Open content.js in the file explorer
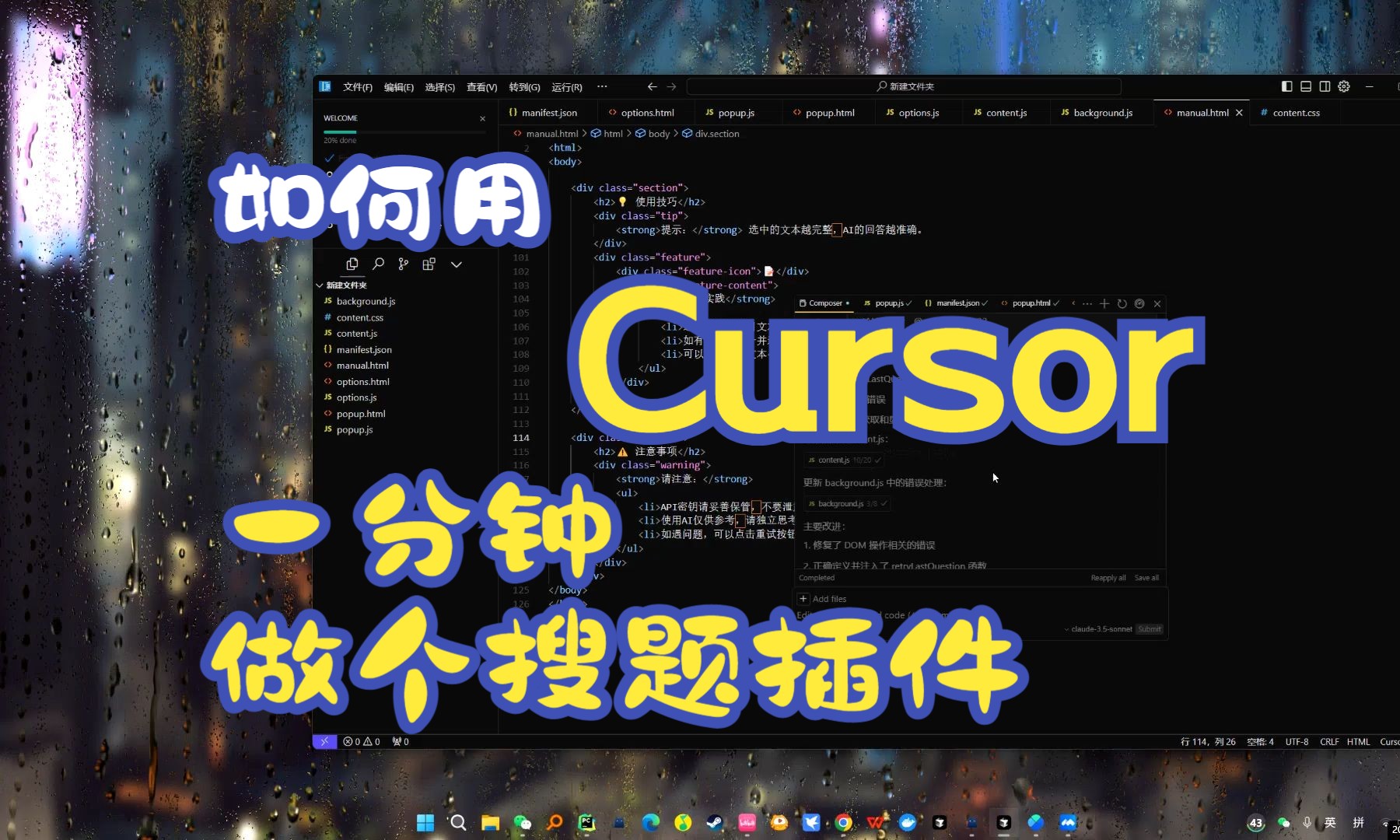The width and height of the screenshot is (1400, 840). pyautogui.click(x=356, y=334)
